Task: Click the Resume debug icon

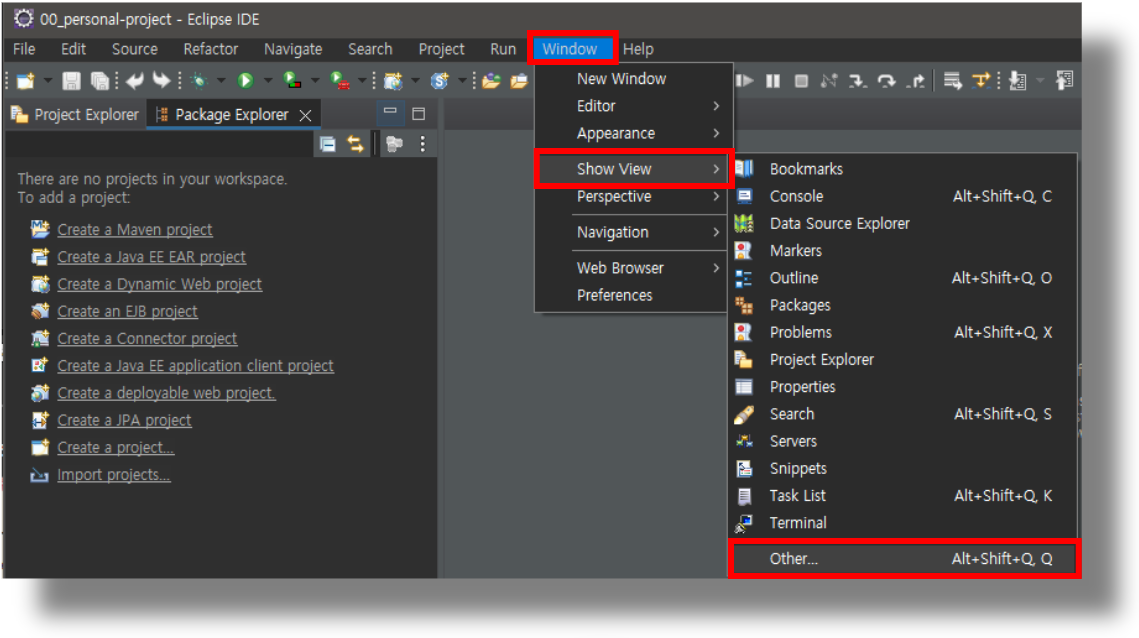Action: (745, 81)
